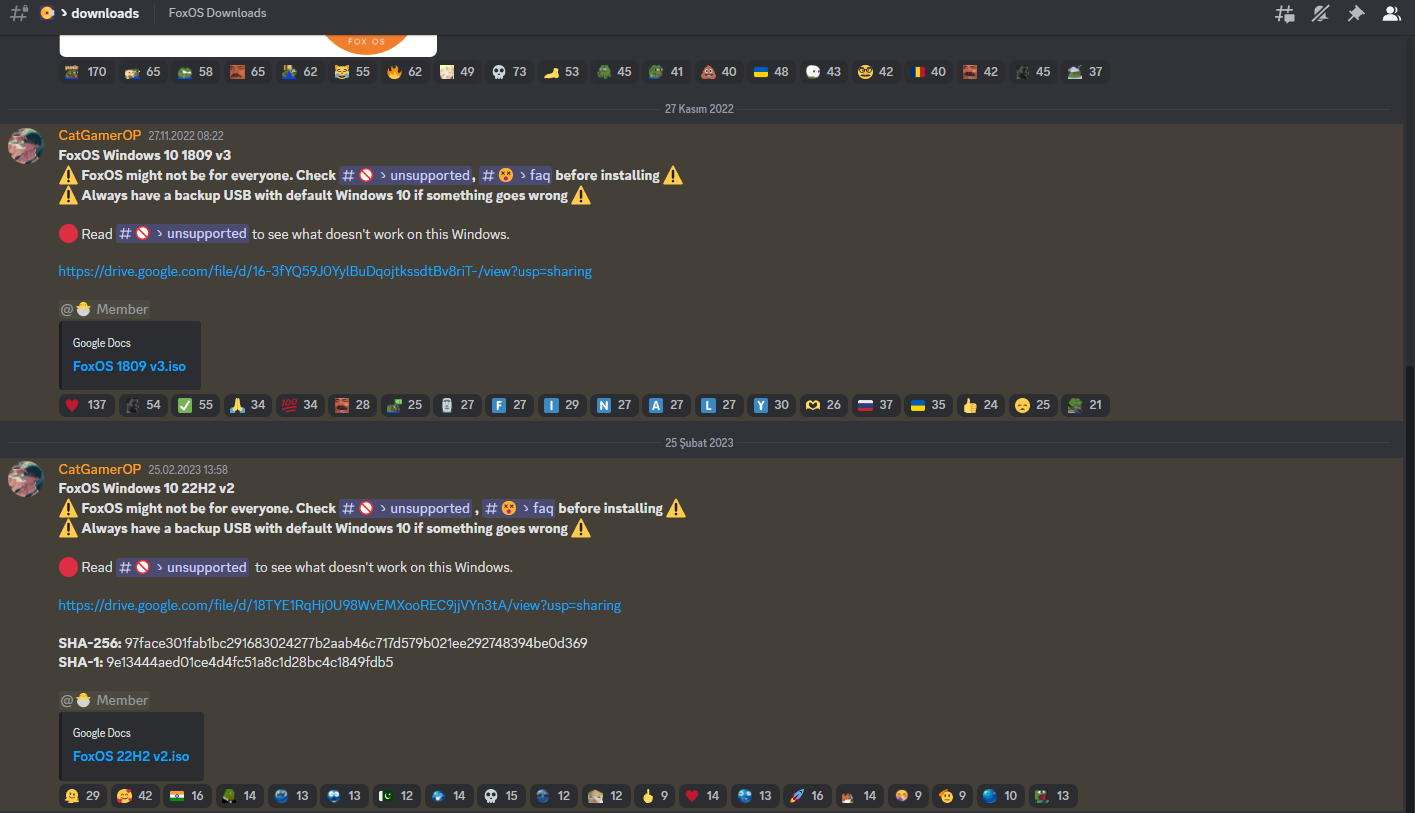Click the Pakistan flag reaction
Viewport: 1415px width, 813px height.
click(x=396, y=796)
